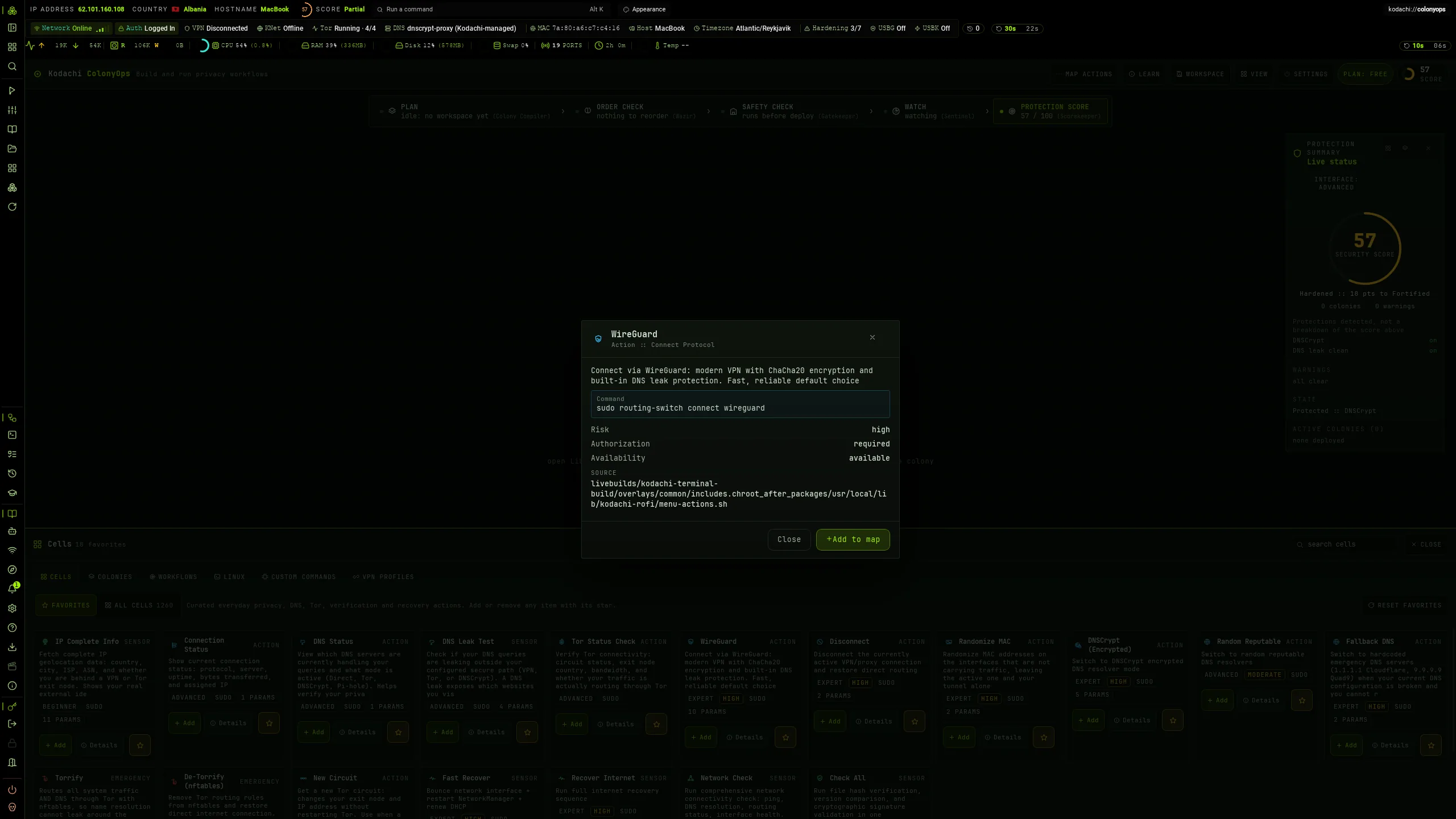The height and width of the screenshot is (819, 1456).
Task: Toggle favorite star on Tor Status Check card
Action: [x=656, y=725]
